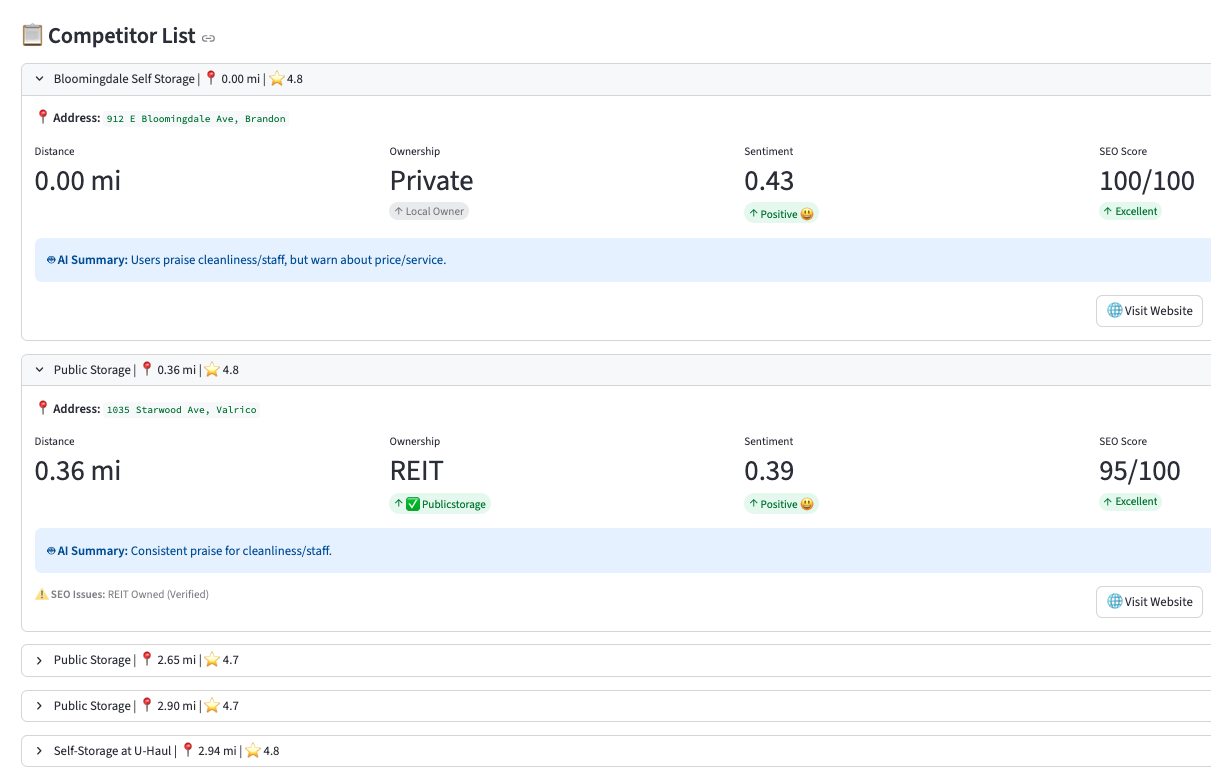Click the green checkmark on Publicstorage ownership badge
Viewport: 1211px width, 773px height.
pos(412,504)
